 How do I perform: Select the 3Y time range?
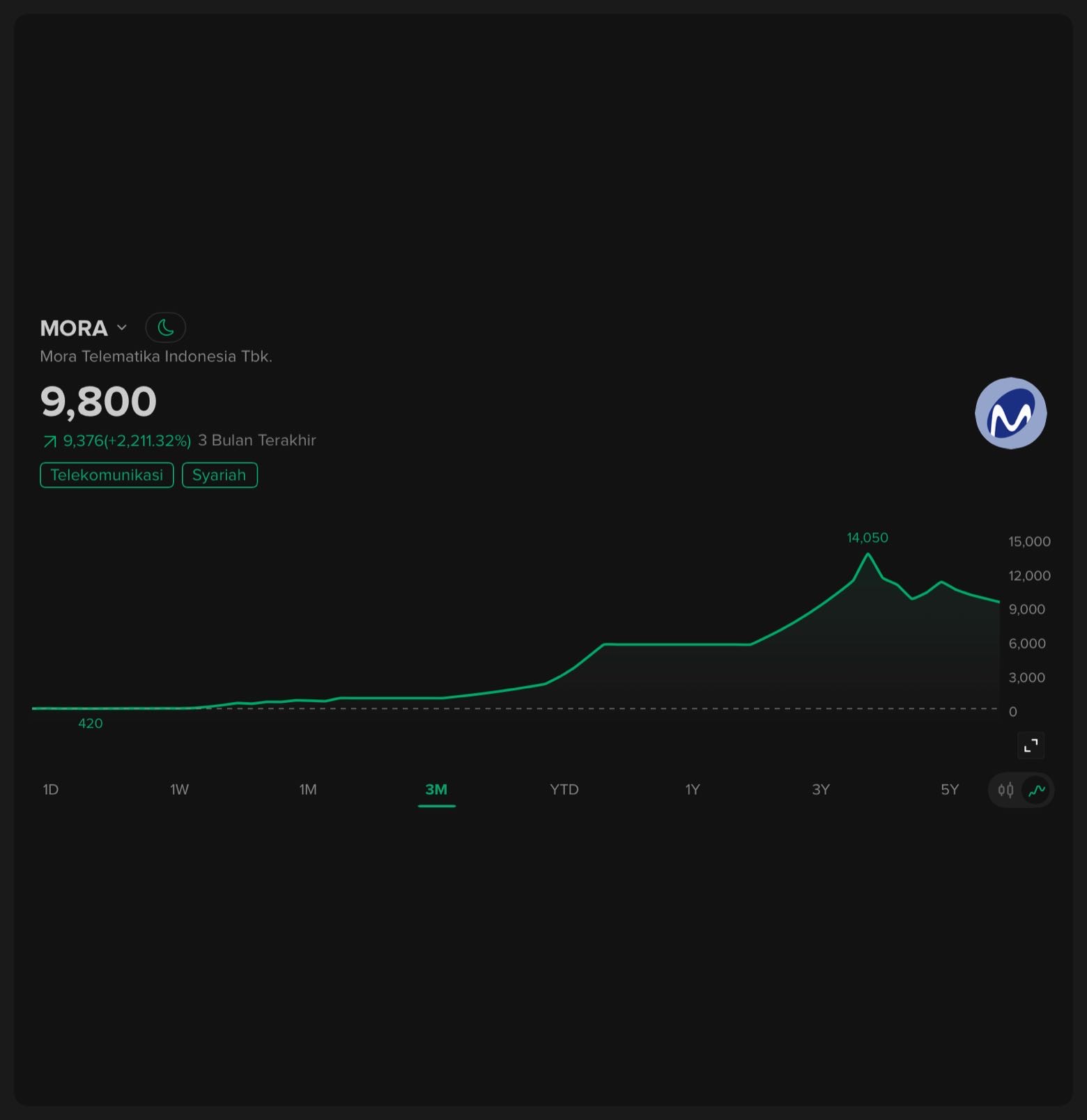pos(821,789)
